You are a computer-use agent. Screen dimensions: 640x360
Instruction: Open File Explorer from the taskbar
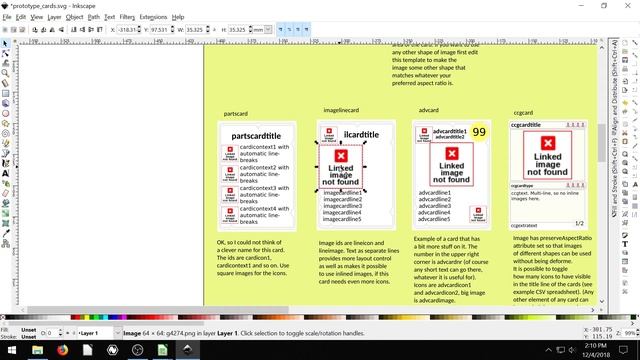click(38, 350)
